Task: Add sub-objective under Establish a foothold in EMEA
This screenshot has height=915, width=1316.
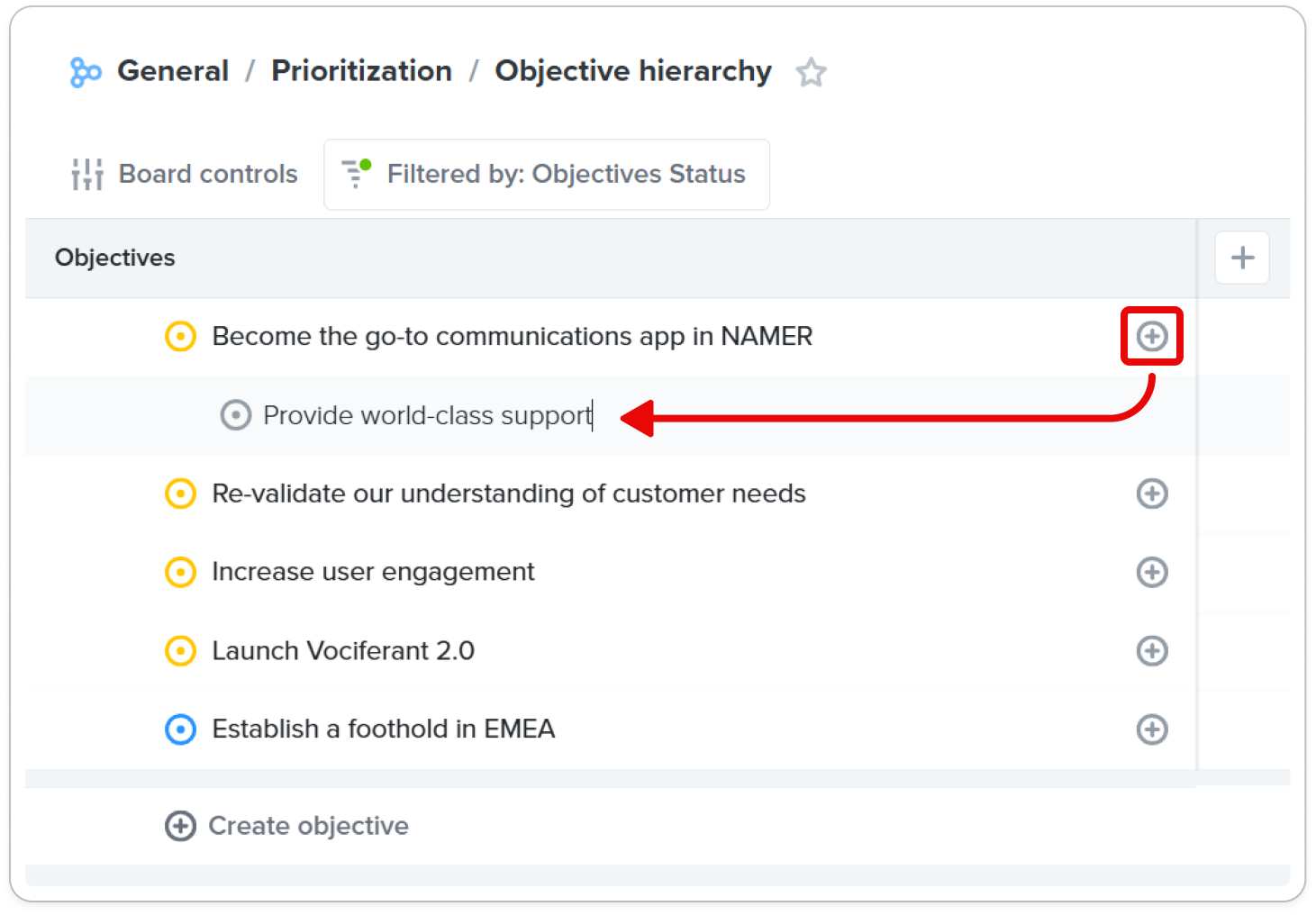Action: [1151, 729]
